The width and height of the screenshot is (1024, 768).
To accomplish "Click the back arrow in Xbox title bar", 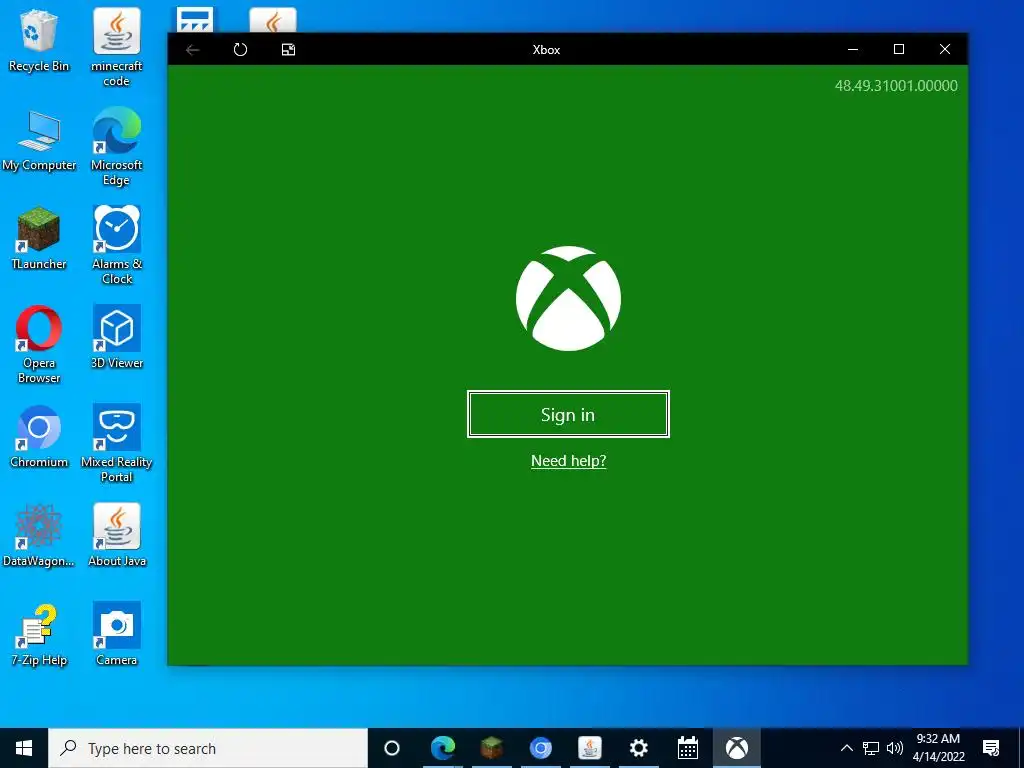I will point(193,50).
